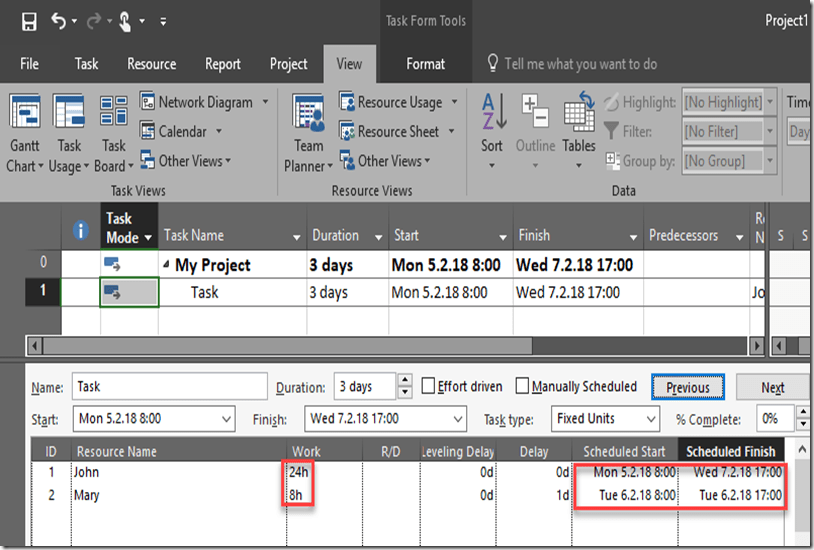Toggle the Manually Scheduled checkbox

coord(523,387)
